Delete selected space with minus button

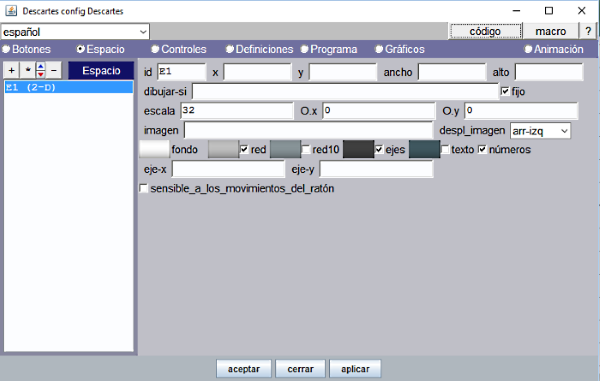[54, 70]
